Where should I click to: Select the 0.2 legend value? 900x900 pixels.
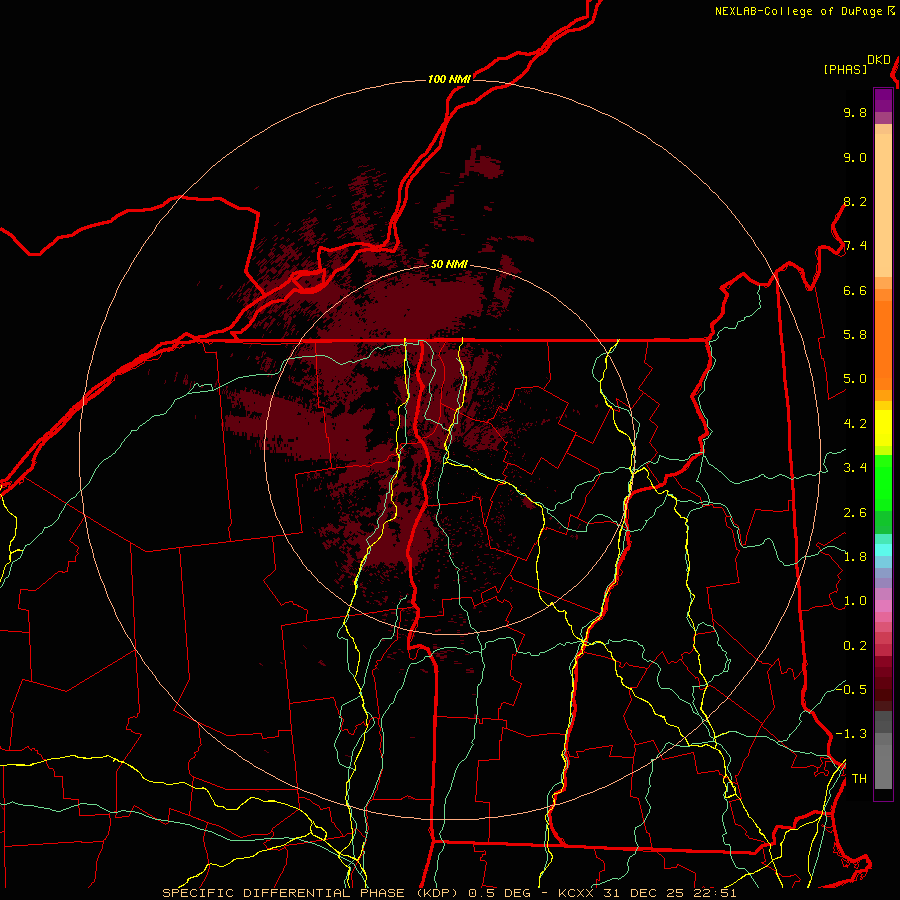[855, 646]
